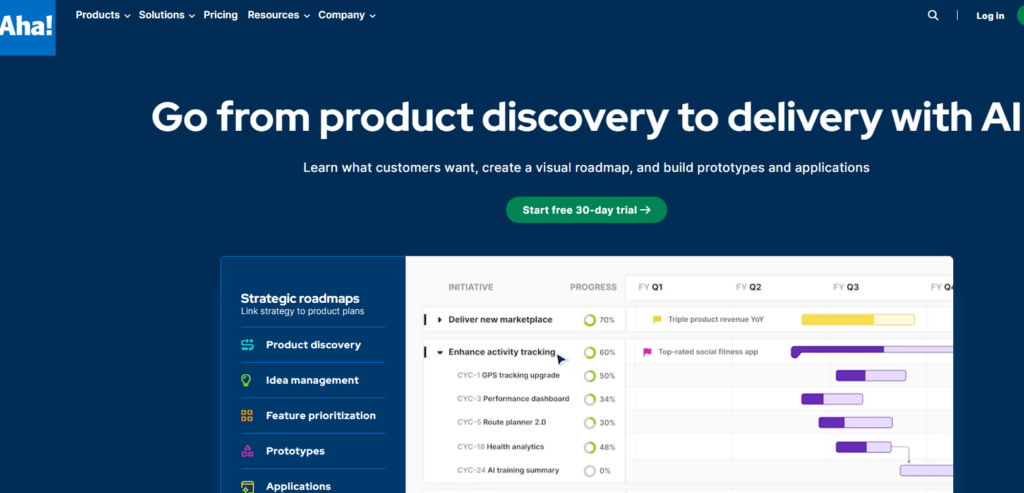Click the 60% progress ring

tap(590, 353)
